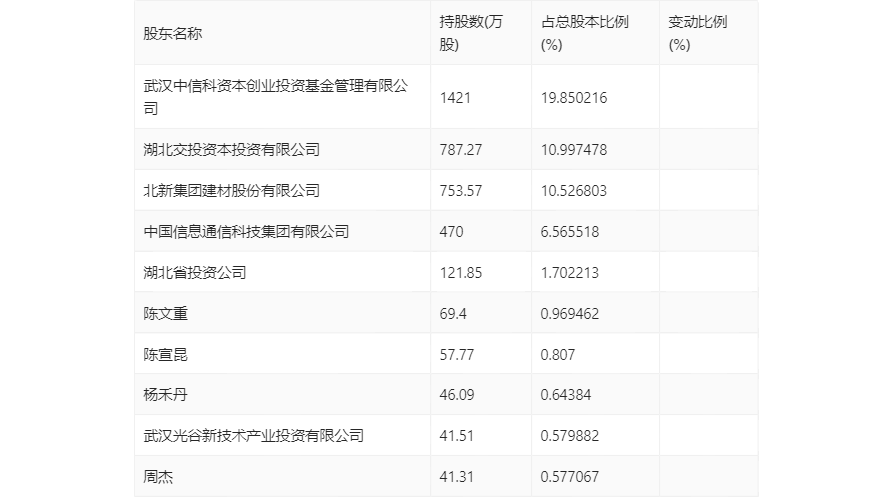Select shareholder name 周杰
This screenshot has height=497, width=893.
click(158, 477)
